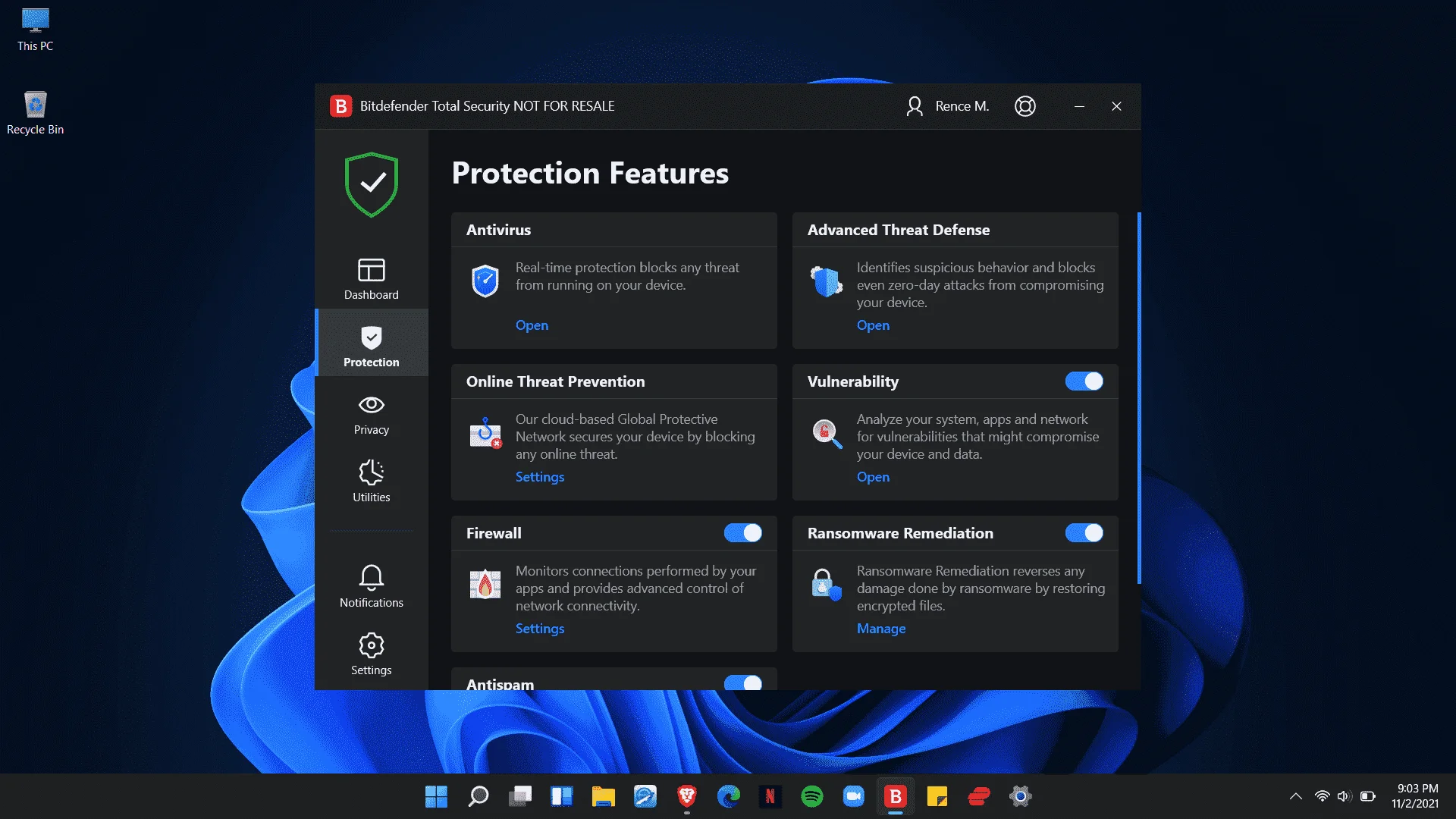The width and height of the screenshot is (1456, 819).
Task: Open the Rence M. account profile
Action: click(x=947, y=106)
